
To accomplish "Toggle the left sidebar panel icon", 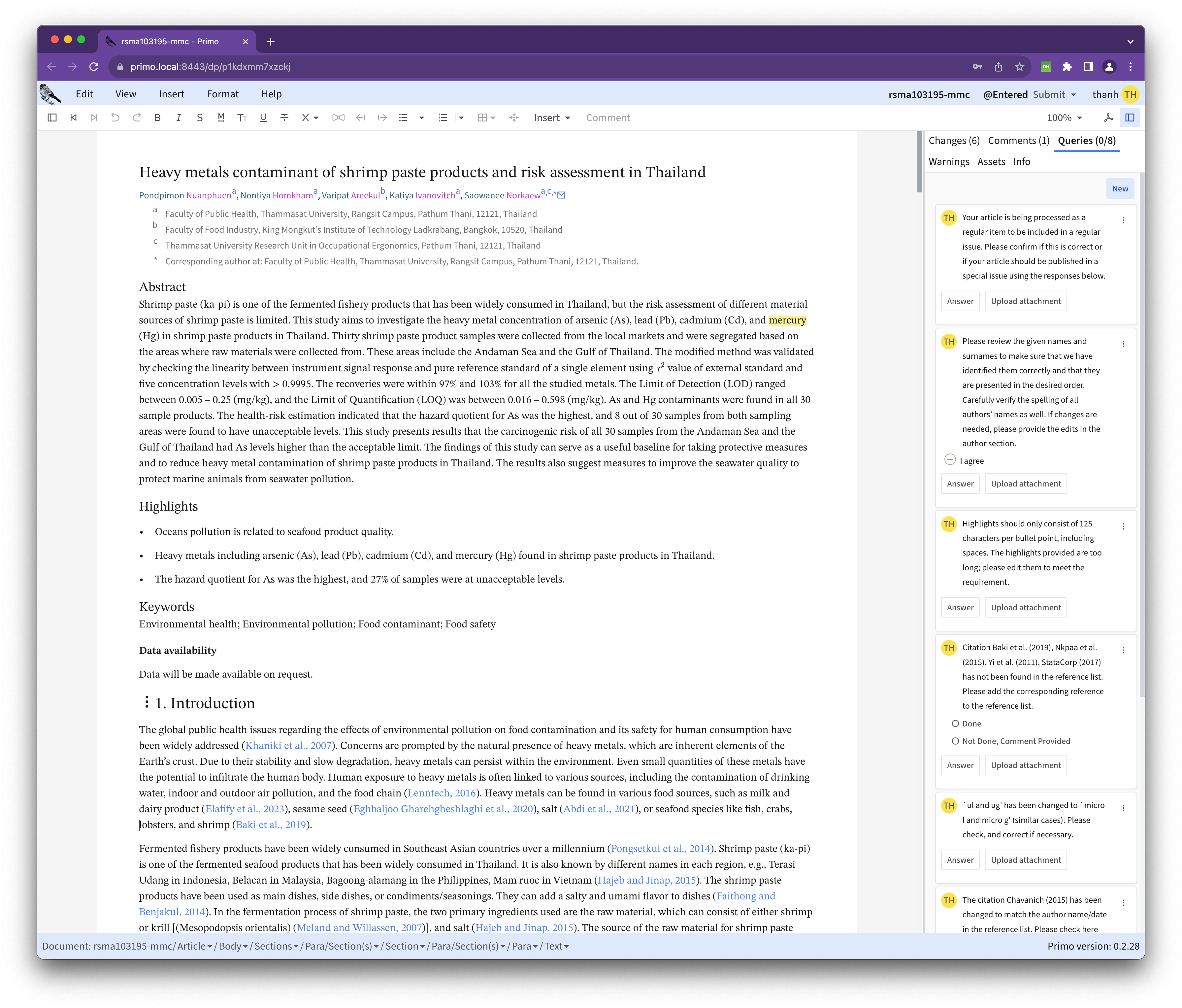I will [52, 118].
